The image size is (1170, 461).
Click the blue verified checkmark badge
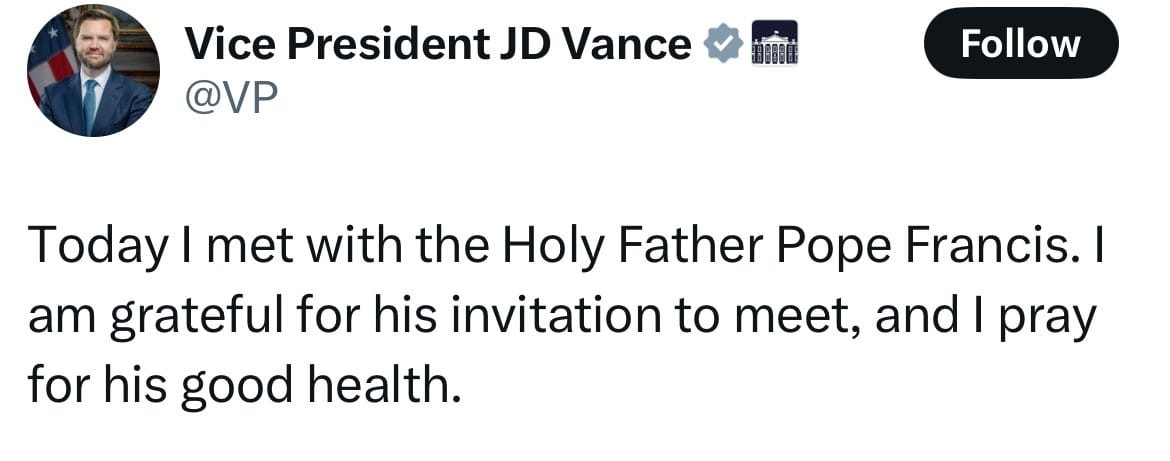722,44
